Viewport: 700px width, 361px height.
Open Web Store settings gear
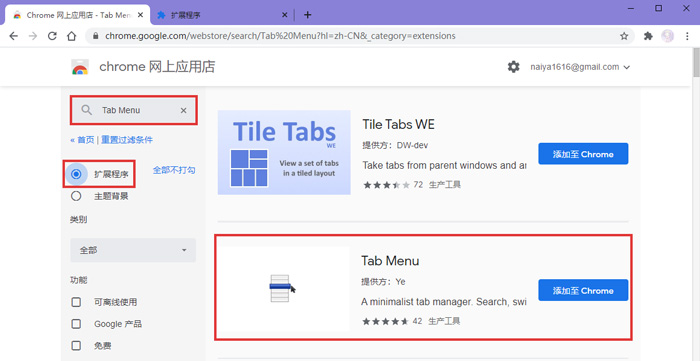click(514, 67)
